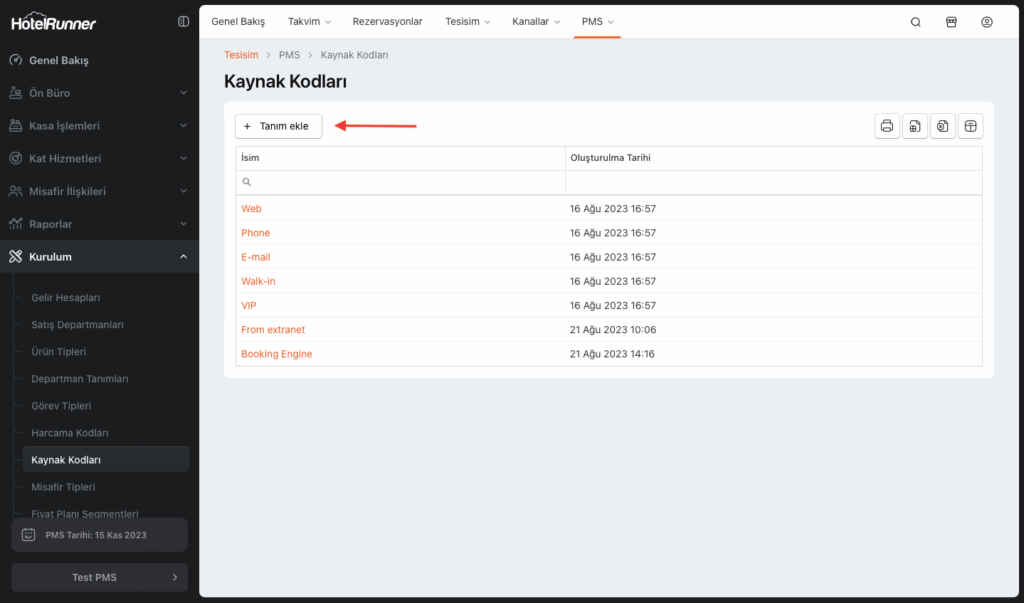Screen dimensions: 1024x603
Task: Open the store icon in top bar
Action: click(x=951, y=22)
